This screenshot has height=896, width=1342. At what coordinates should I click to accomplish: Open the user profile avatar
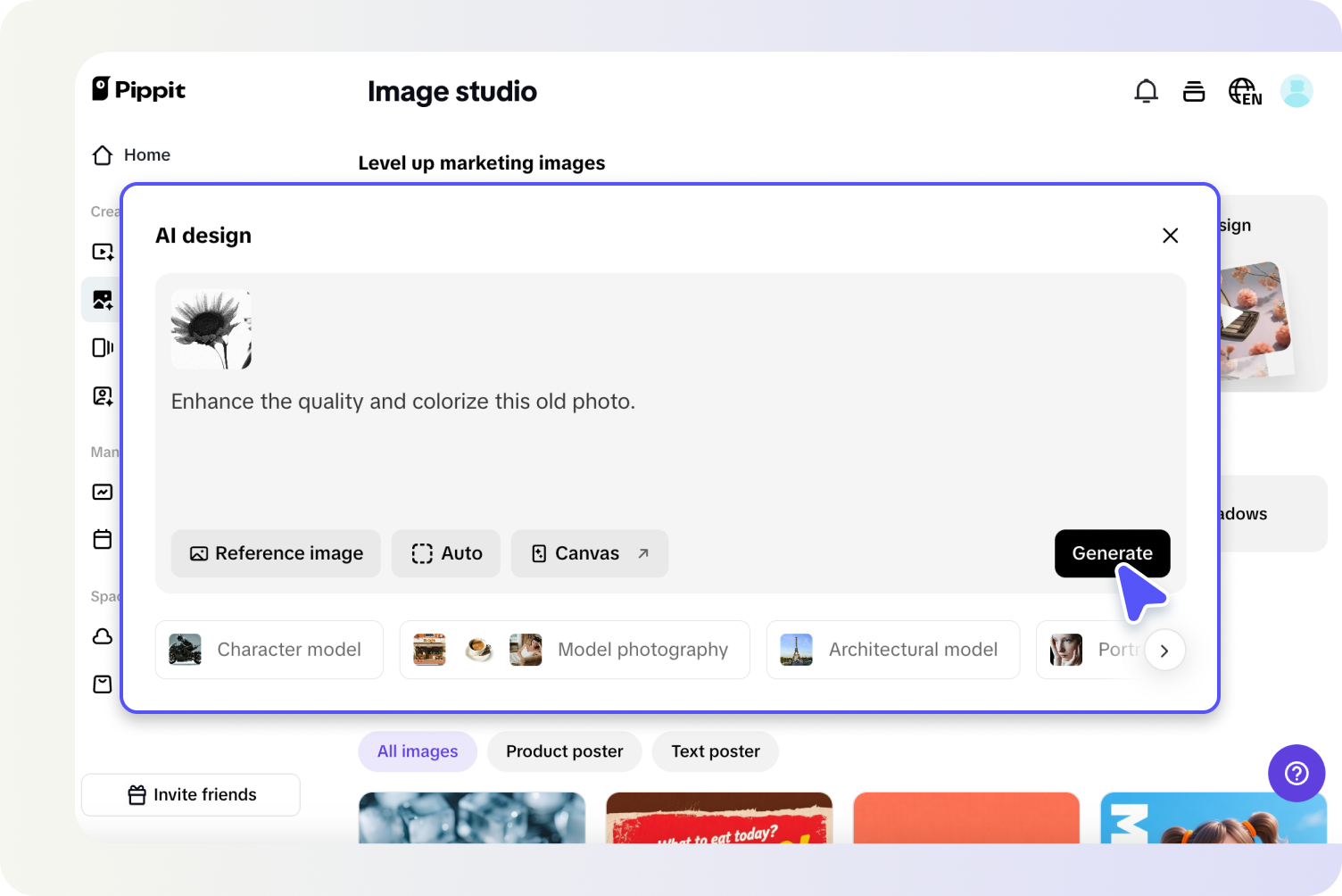(1296, 91)
